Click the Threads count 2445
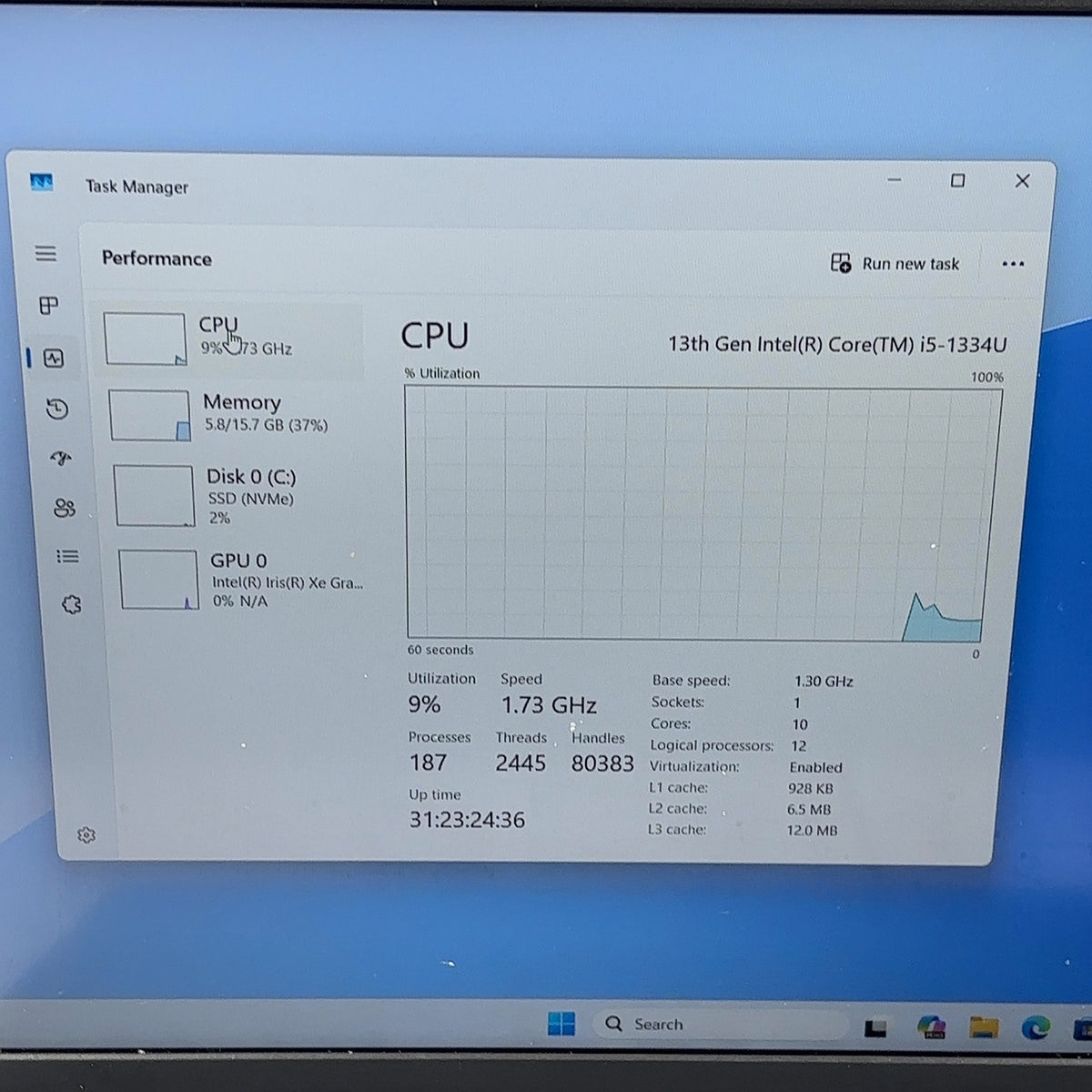This screenshot has width=1092, height=1092. (521, 763)
